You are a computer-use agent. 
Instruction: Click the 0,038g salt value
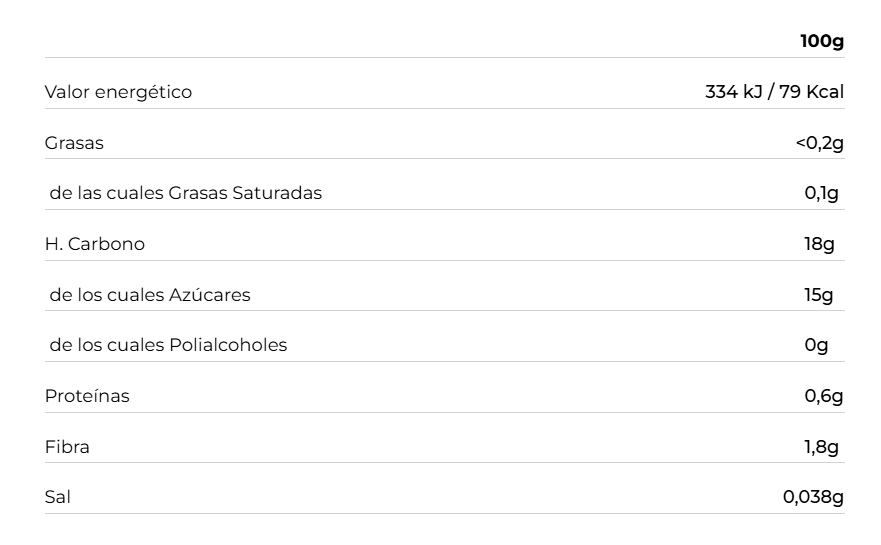pos(813,497)
